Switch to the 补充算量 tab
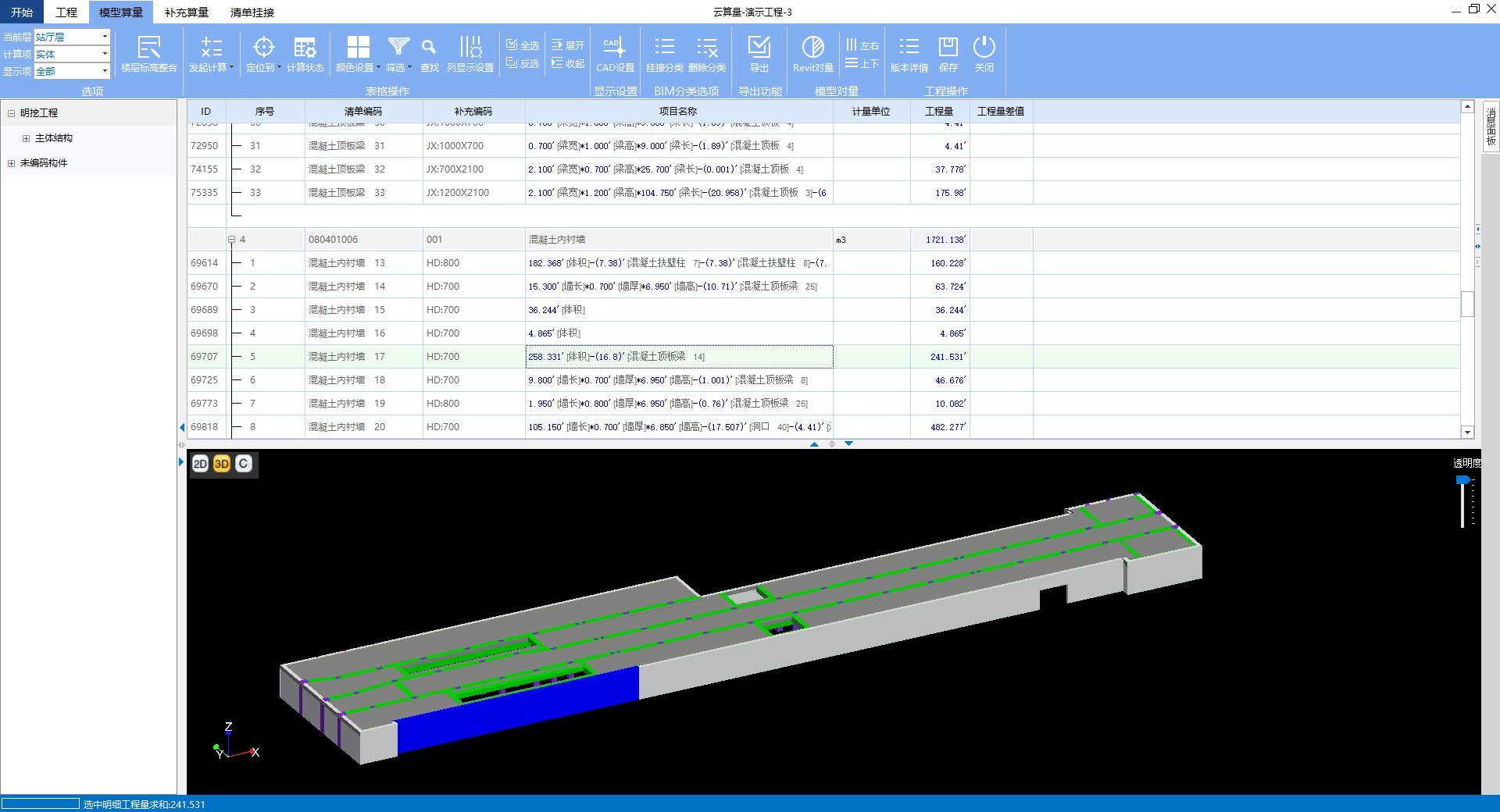The image size is (1500, 812). click(x=186, y=12)
